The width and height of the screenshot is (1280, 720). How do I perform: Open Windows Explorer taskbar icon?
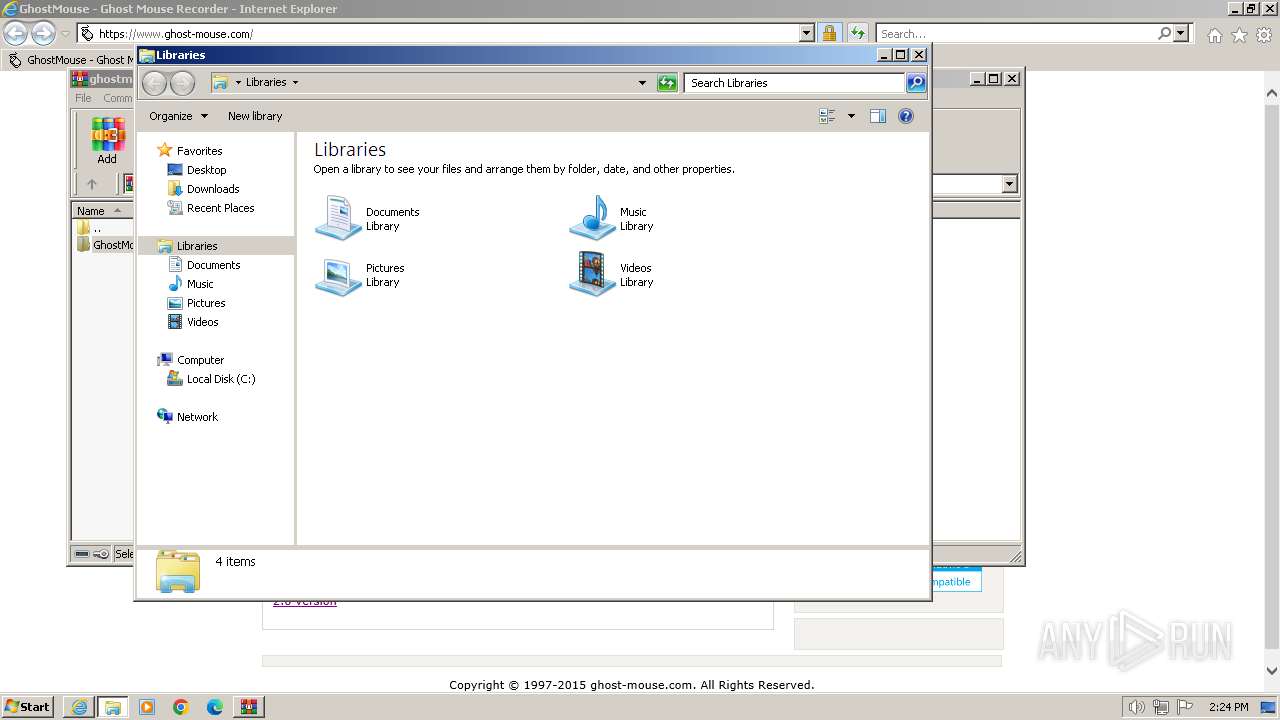point(113,707)
